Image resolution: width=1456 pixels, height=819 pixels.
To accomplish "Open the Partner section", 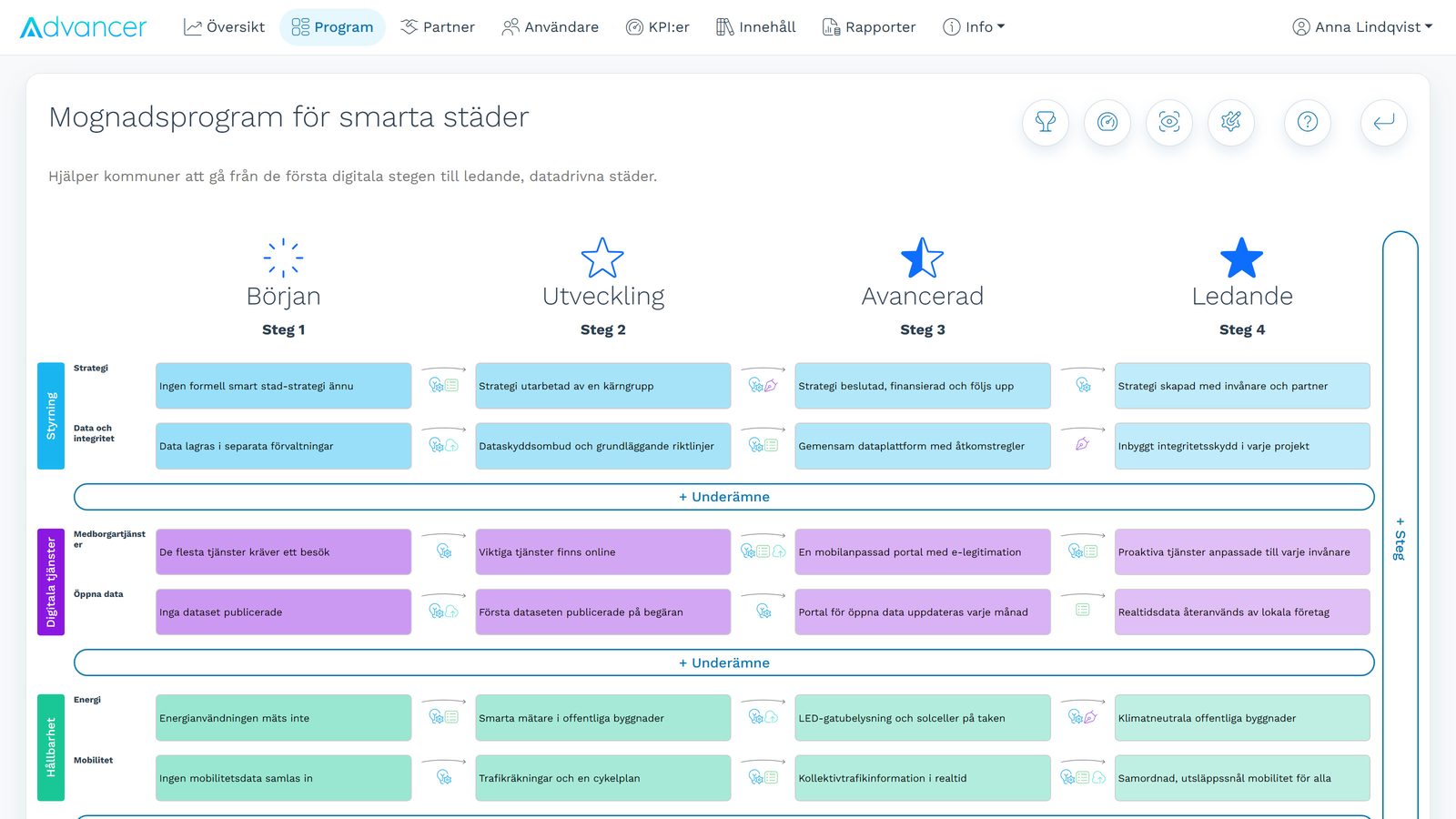I will point(438,27).
